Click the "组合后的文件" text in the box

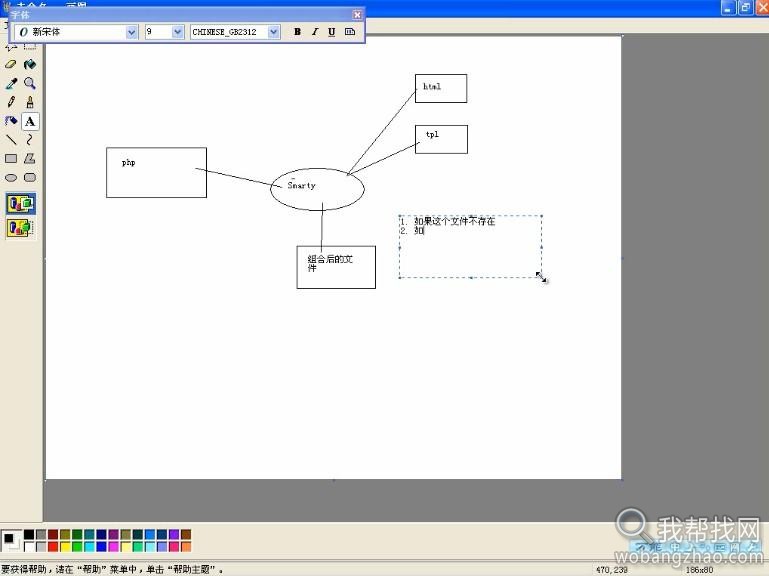330,263
